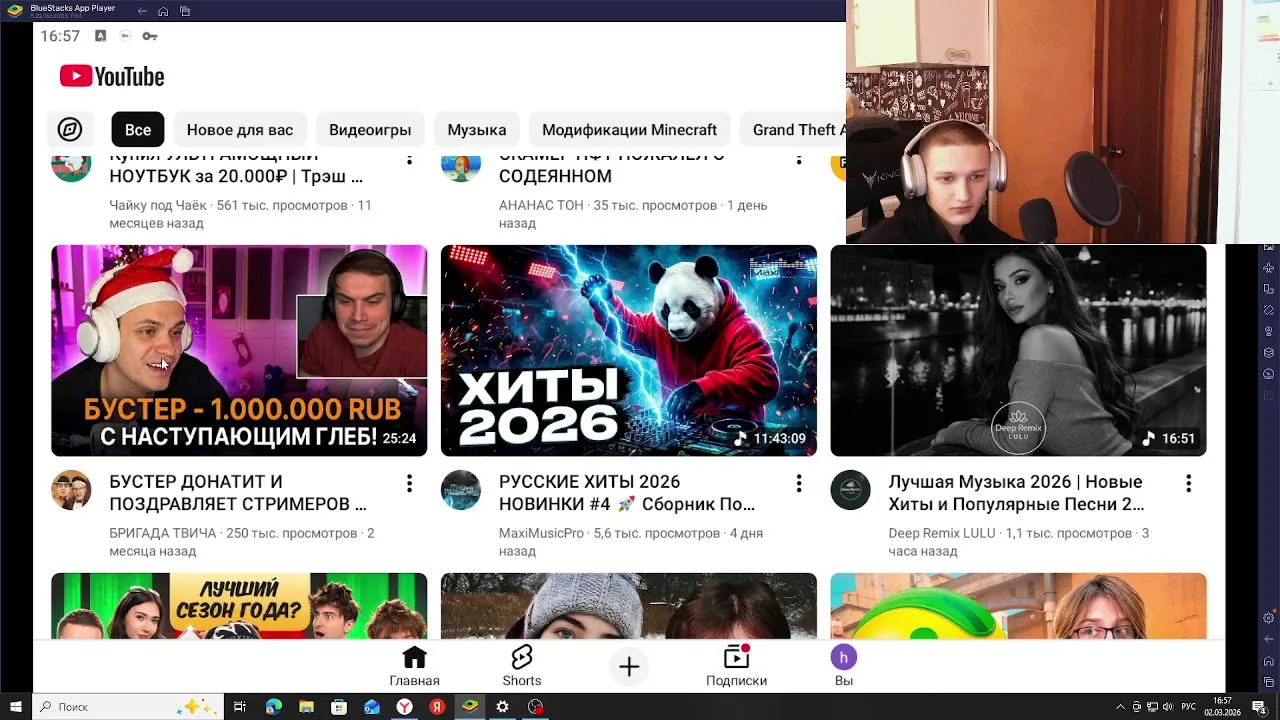Open the ХИТЫ 2026 panda thumbnail
This screenshot has width=1280, height=720.
point(629,351)
